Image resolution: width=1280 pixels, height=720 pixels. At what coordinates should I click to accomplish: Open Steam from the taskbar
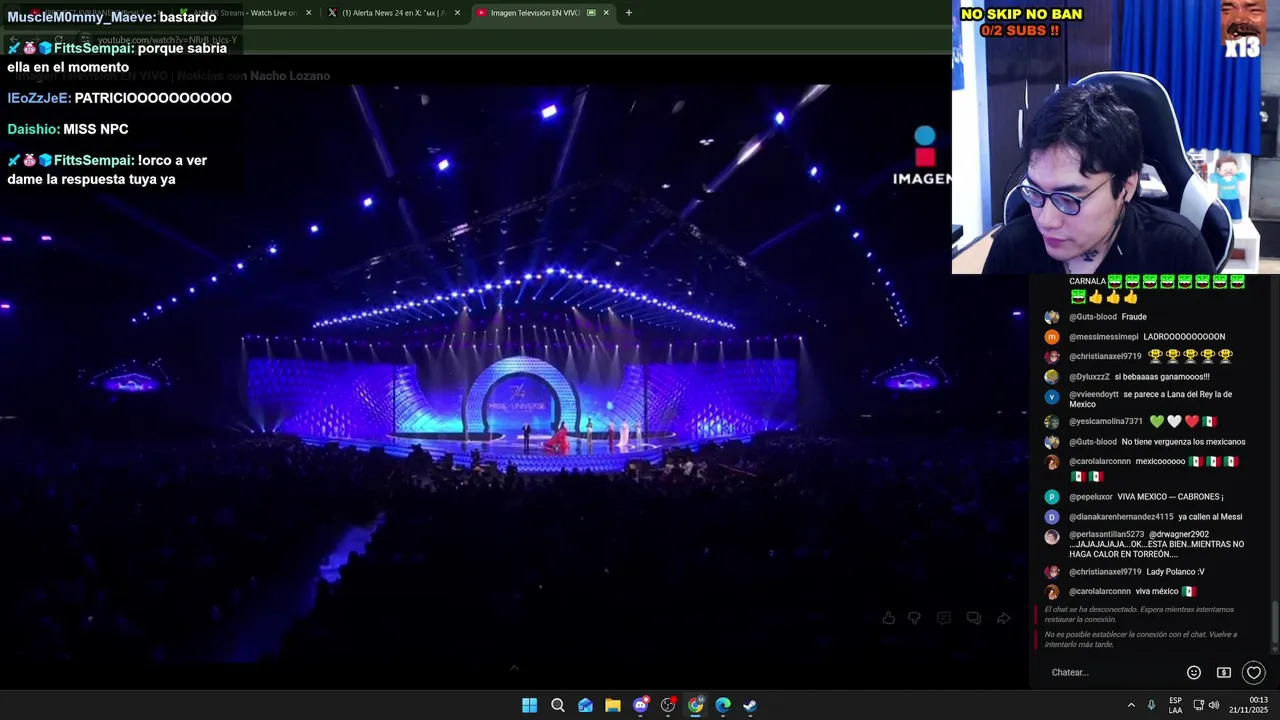[750, 705]
